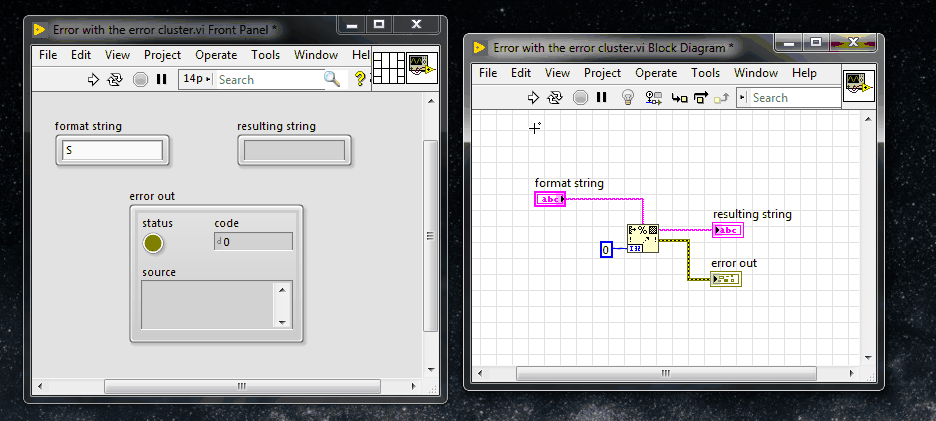Click the yellow context help question icon
The width and height of the screenshot is (936, 421).
coord(359,79)
